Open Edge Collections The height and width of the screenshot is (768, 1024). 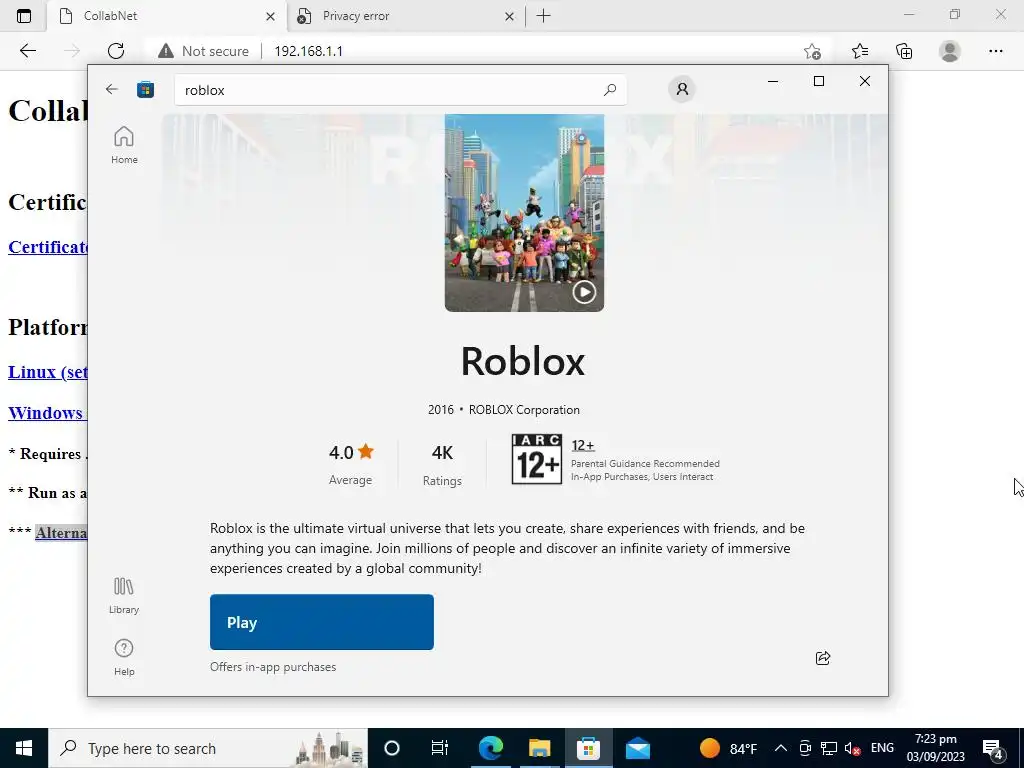pyautogui.click(x=904, y=51)
